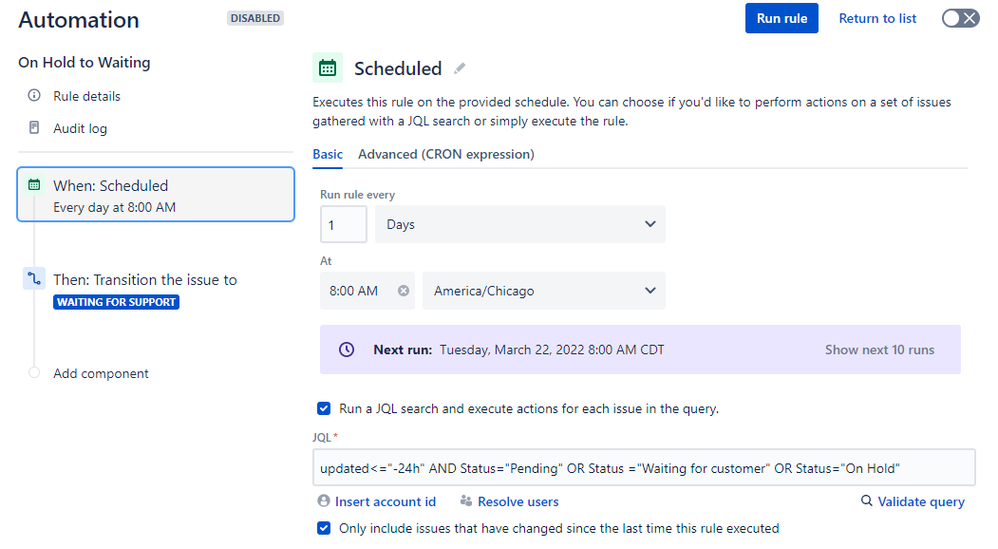Image resolution: width=998 pixels, height=549 pixels.
Task: Click the Rule details info icon
Action: 34,95
